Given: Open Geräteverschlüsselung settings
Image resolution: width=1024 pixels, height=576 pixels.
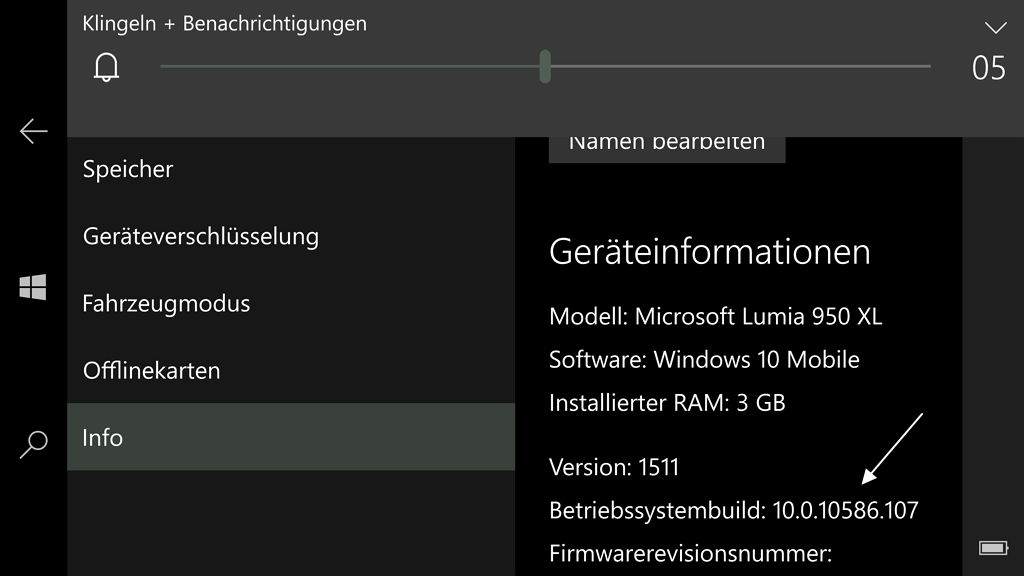Looking at the screenshot, I should 291,236.
